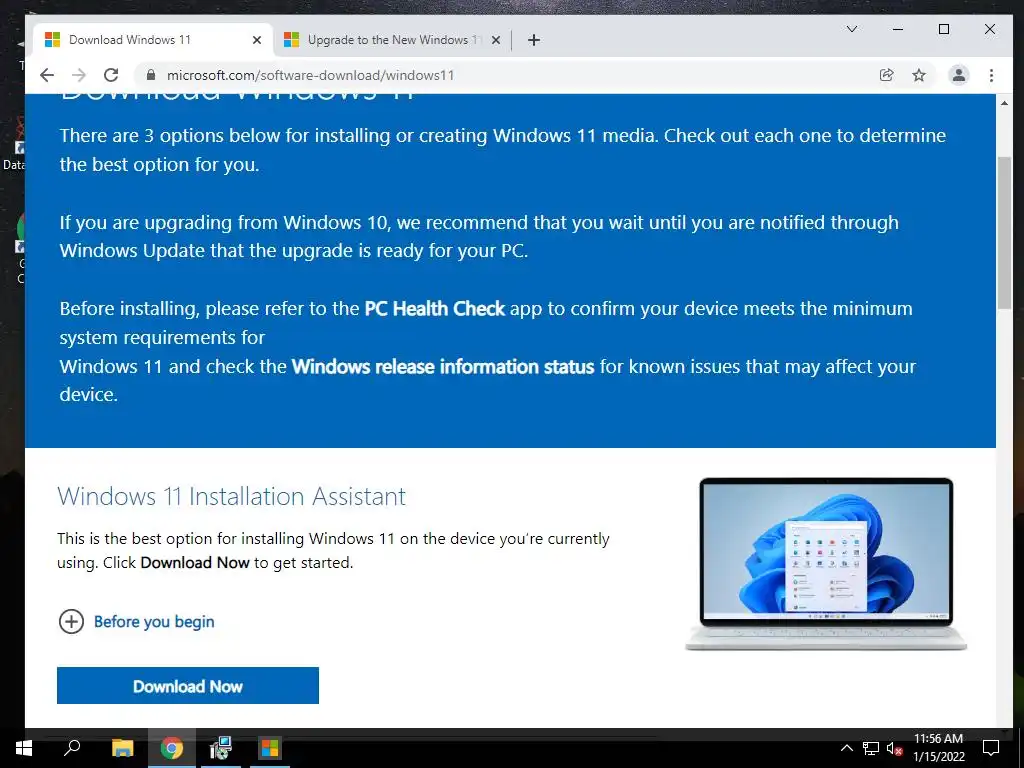This screenshot has height=768, width=1024.
Task: Open the notification center icon
Action: 991,748
